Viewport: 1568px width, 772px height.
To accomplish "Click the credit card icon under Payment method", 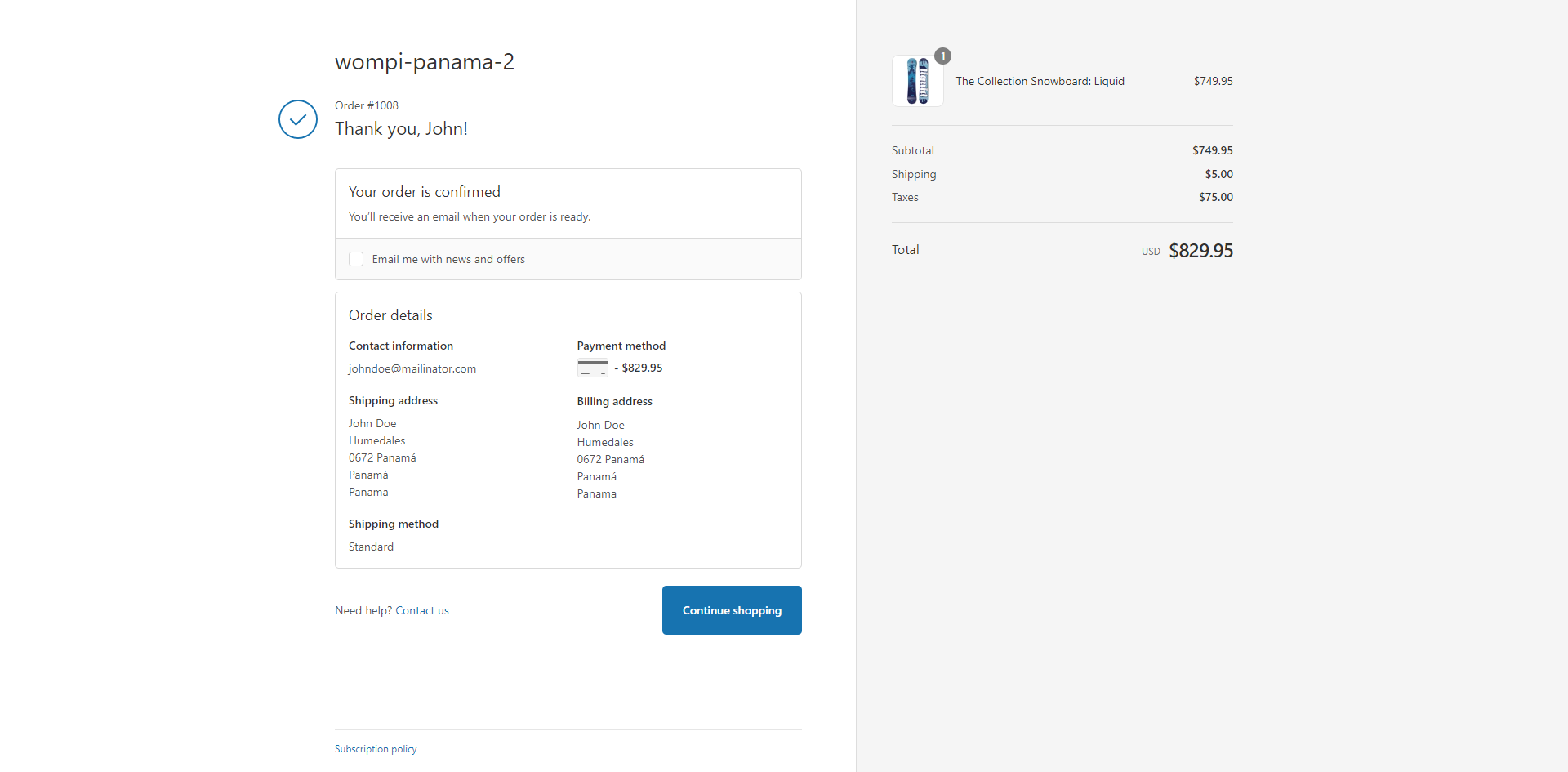I will tap(592, 368).
